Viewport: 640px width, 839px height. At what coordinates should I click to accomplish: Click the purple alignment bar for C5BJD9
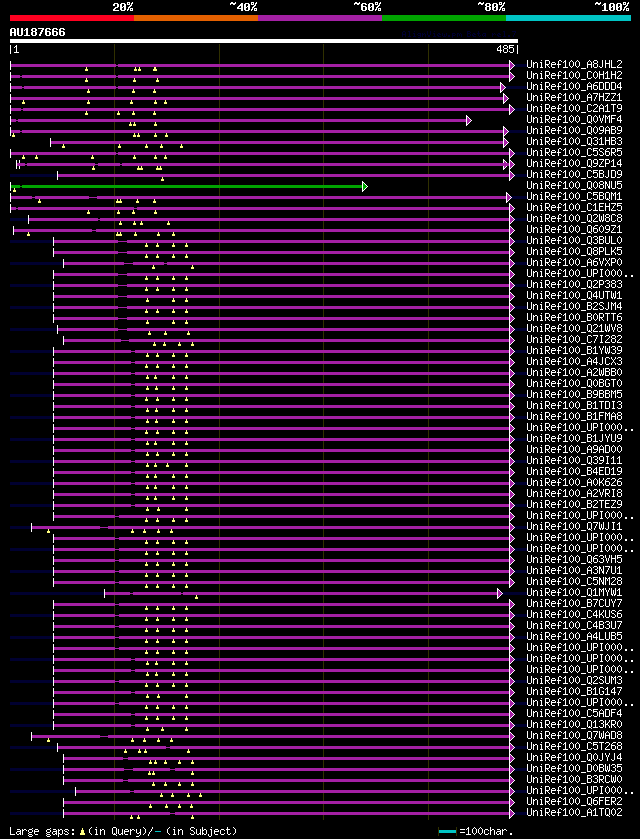coord(284,175)
